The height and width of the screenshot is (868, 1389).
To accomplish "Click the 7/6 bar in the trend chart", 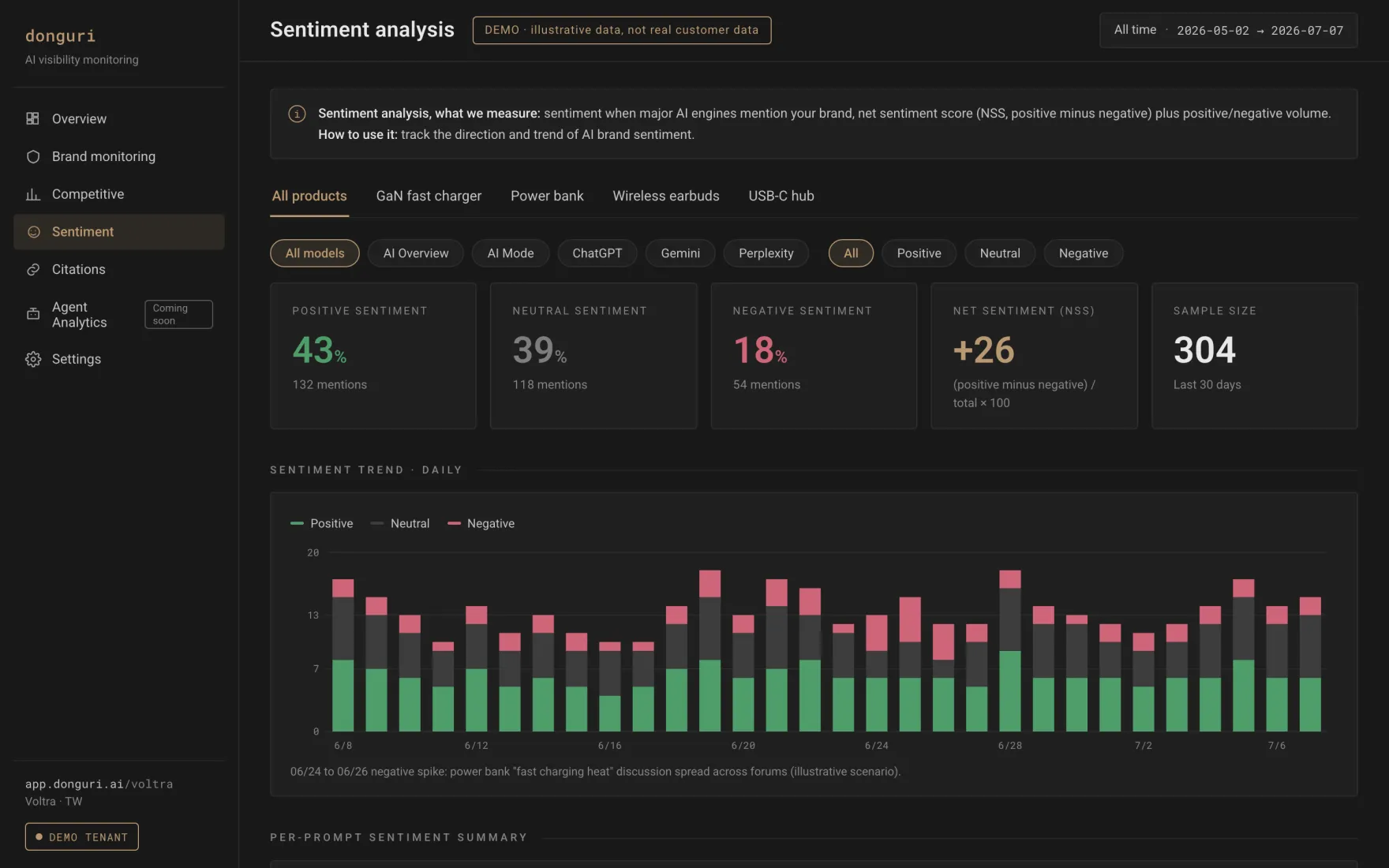I will [x=1277, y=668].
